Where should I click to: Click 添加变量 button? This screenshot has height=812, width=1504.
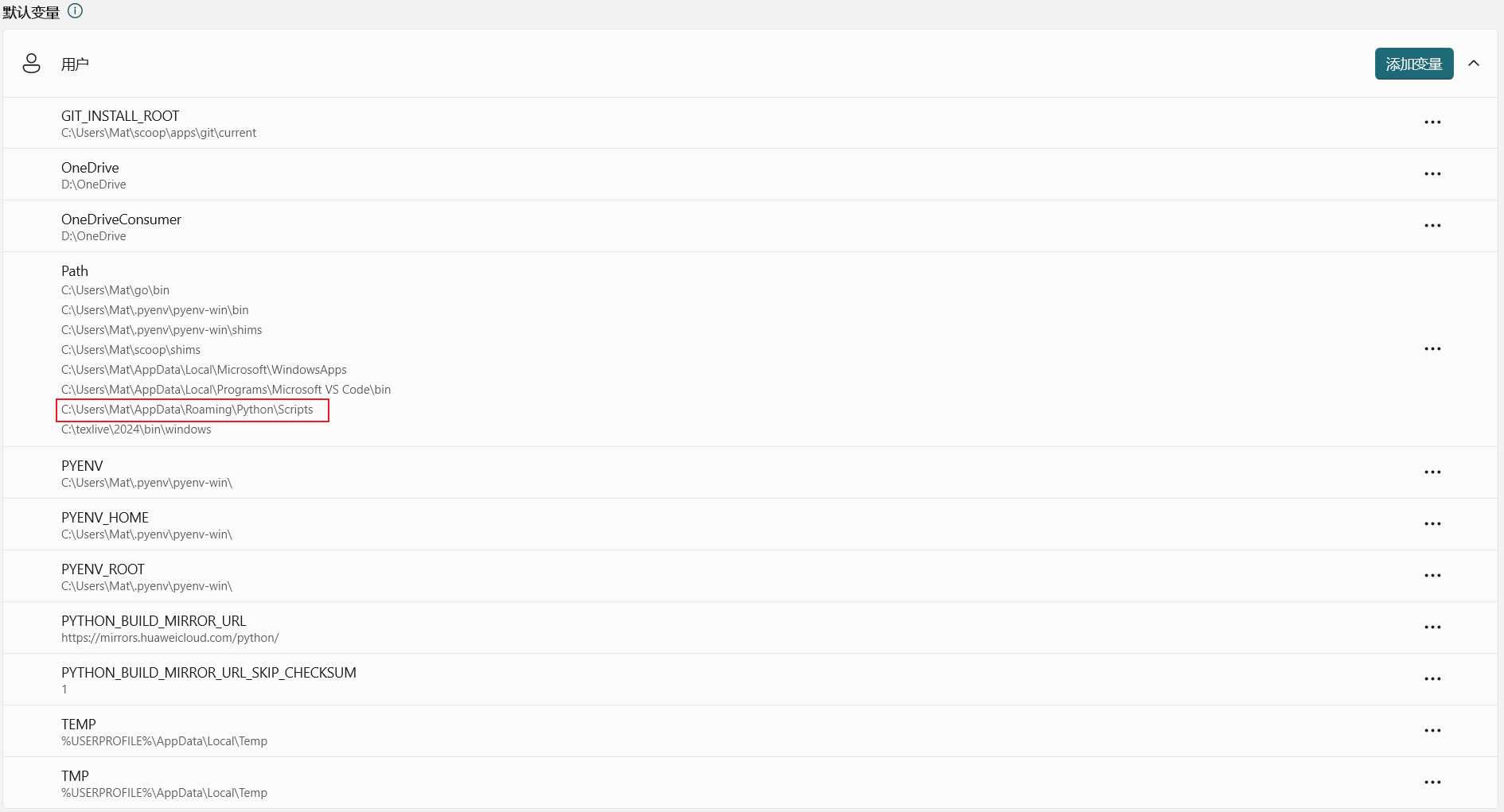tap(1413, 64)
